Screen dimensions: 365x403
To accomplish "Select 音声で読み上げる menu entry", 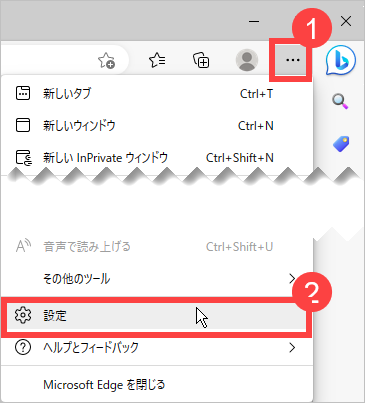I will pyautogui.click(x=157, y=247).
